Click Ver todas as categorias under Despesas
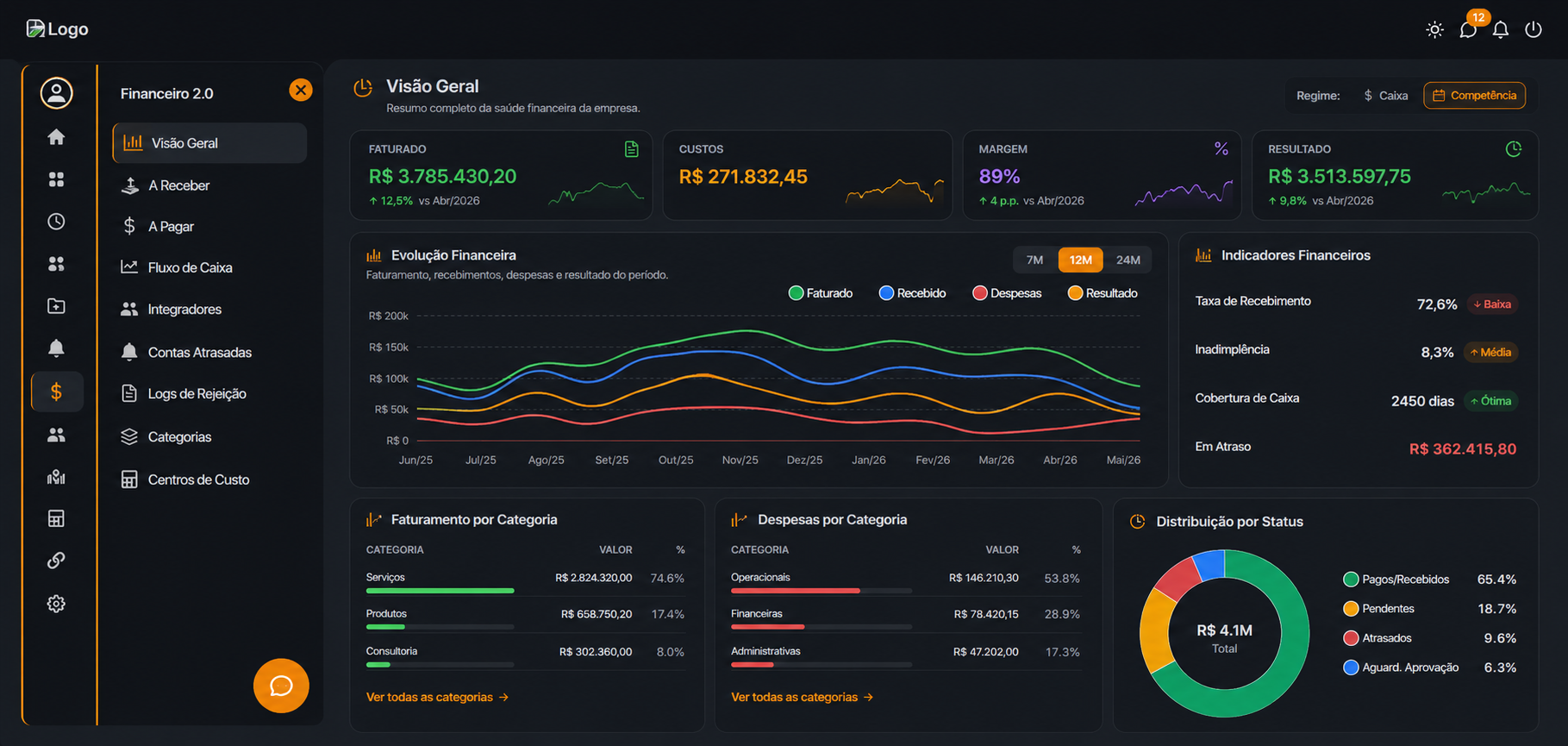The height and width of the screenshot is (746, 1568). click(x=803, y=697)
